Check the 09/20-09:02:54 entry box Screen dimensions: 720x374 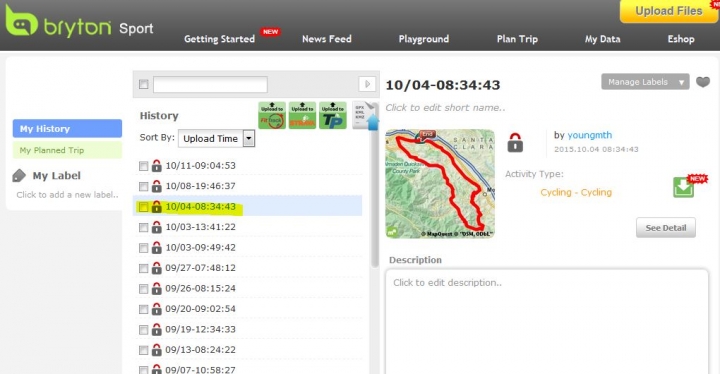144,309
